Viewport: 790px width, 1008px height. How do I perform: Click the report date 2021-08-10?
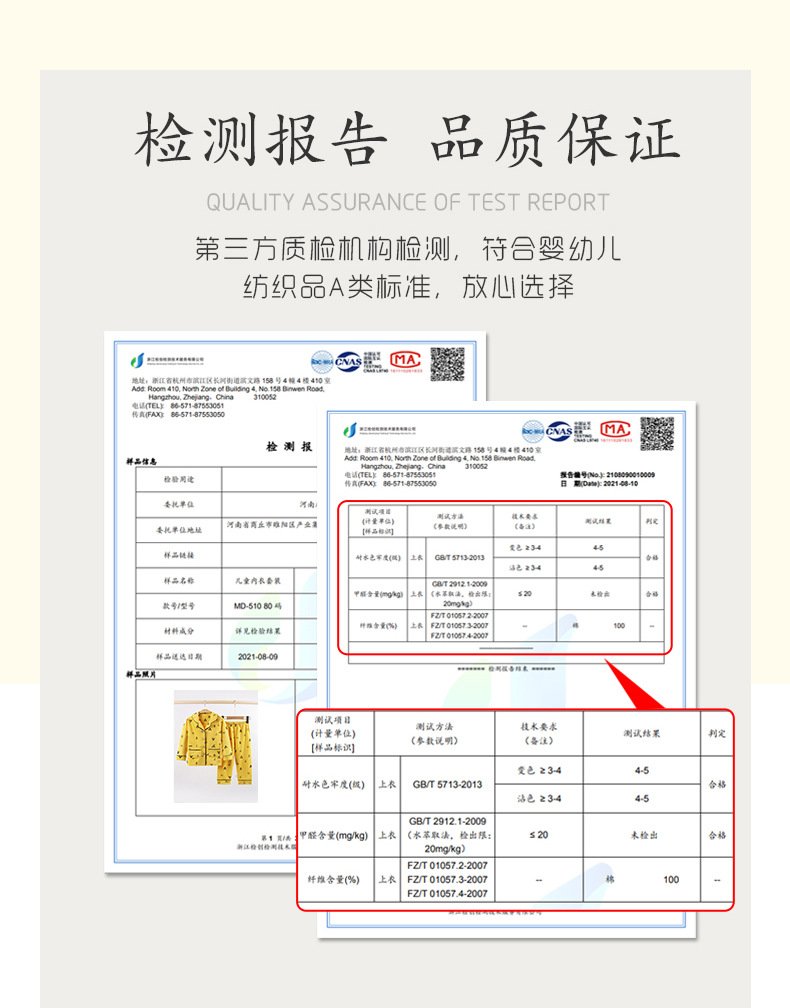point(620,483)
